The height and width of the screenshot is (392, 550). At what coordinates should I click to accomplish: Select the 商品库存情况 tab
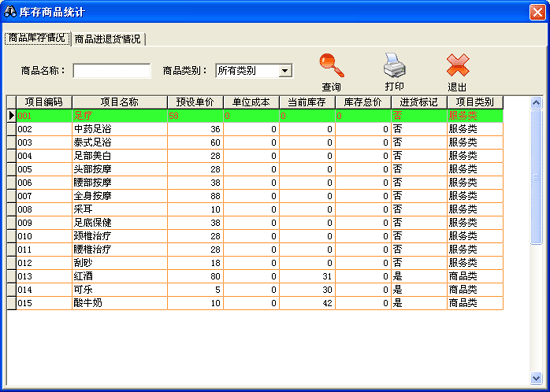[x=37, y=38]
